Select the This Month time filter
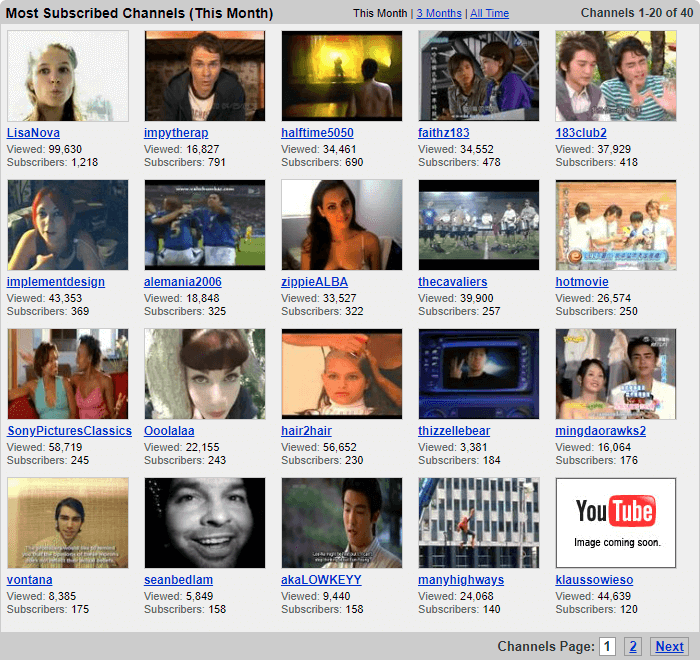700x660 pixels. (380, 13)
